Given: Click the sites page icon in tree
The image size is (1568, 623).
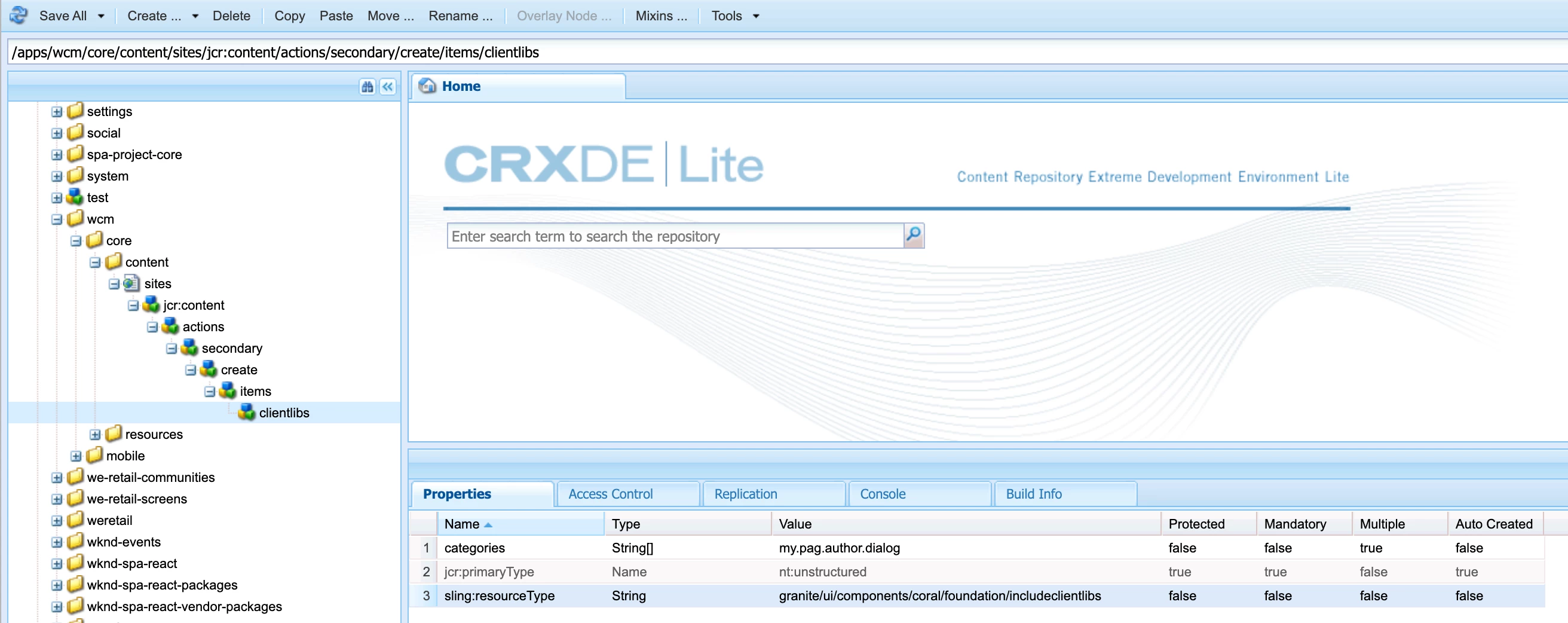Looking at the screenshot, I should click(x=131, y=283).
